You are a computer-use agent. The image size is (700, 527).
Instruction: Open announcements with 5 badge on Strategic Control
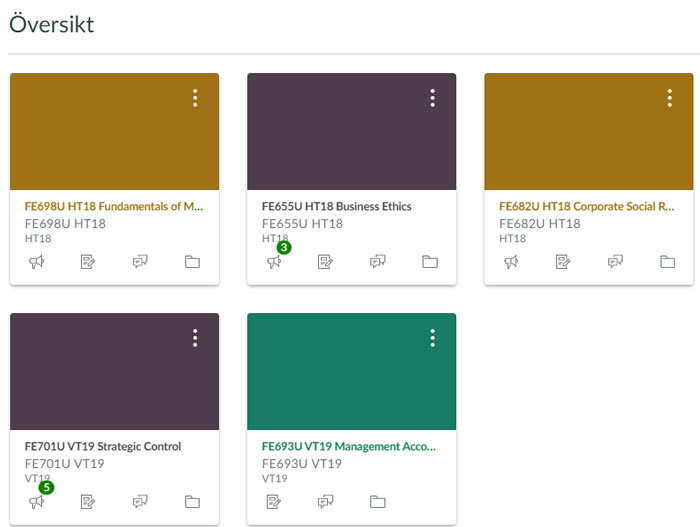click(37, 501)
